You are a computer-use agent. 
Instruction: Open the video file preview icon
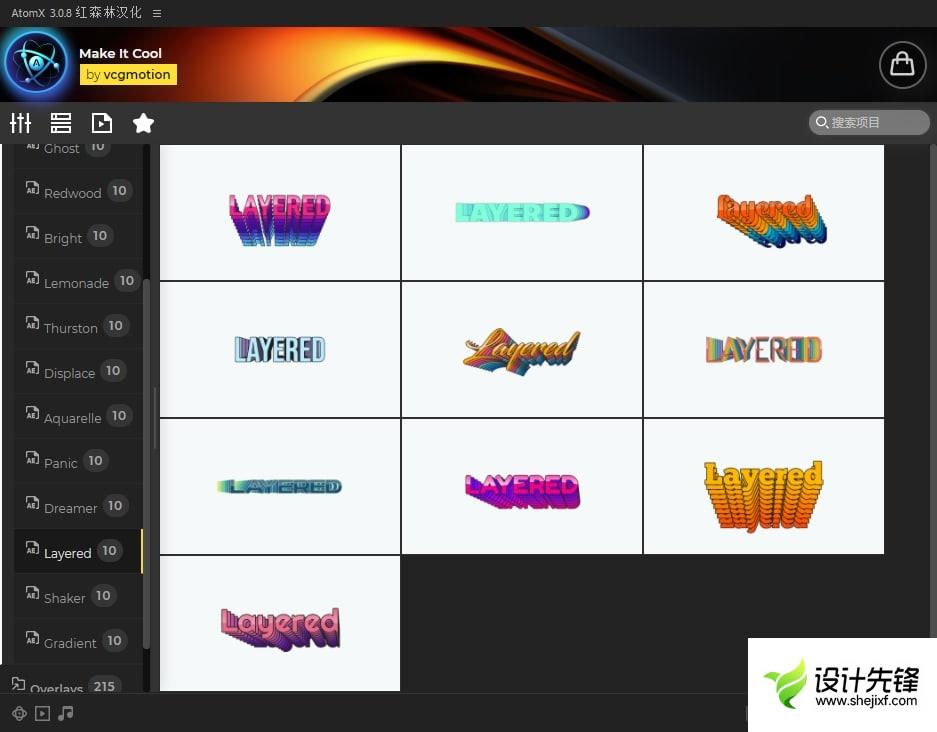click(x=102, y=123)
